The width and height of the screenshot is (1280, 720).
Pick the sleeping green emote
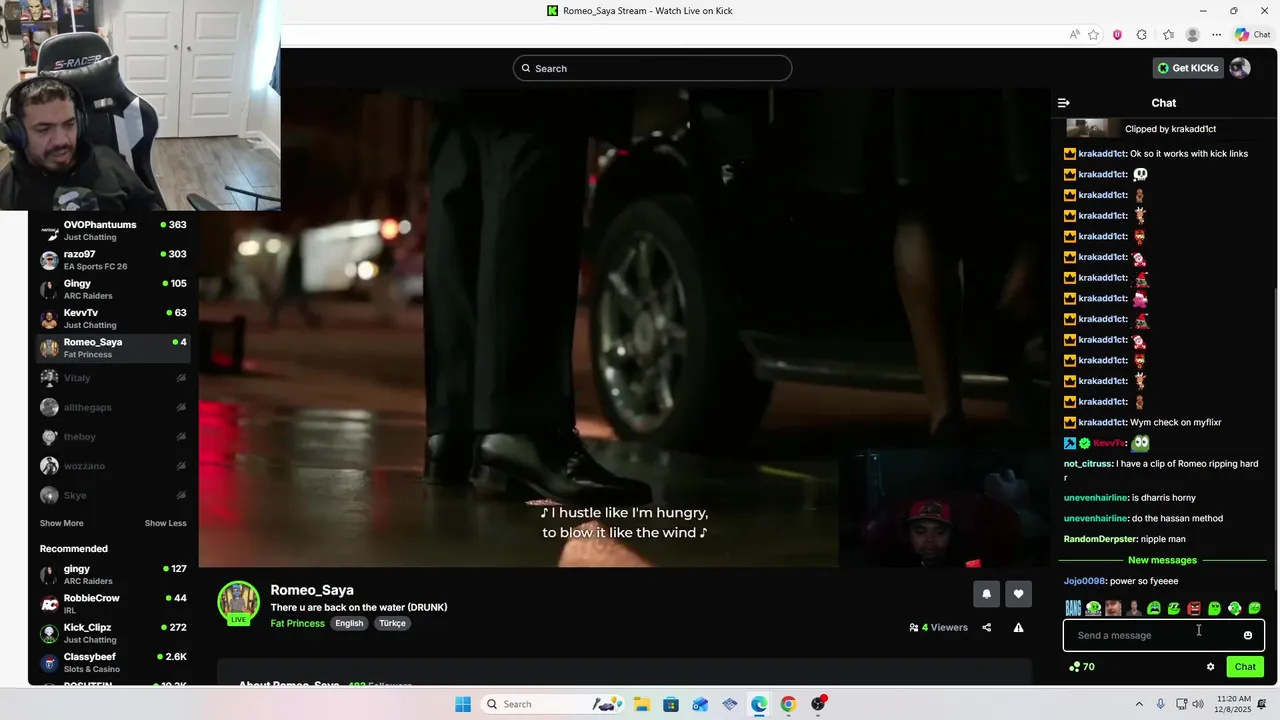[1174, 608]
